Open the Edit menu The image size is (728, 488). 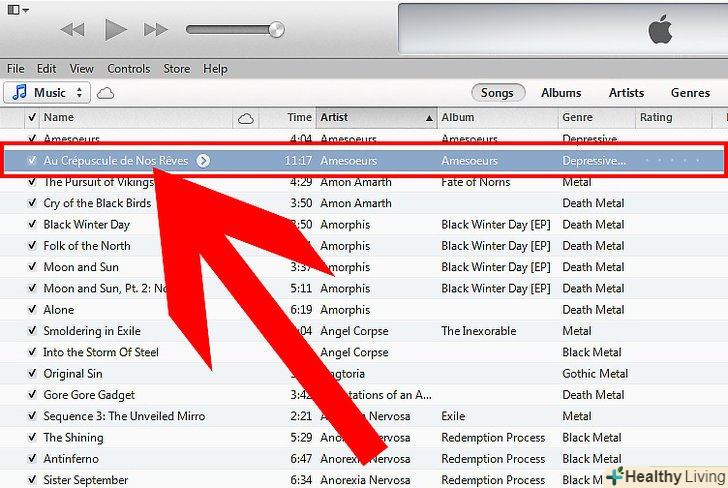click(x=46, y=69)
